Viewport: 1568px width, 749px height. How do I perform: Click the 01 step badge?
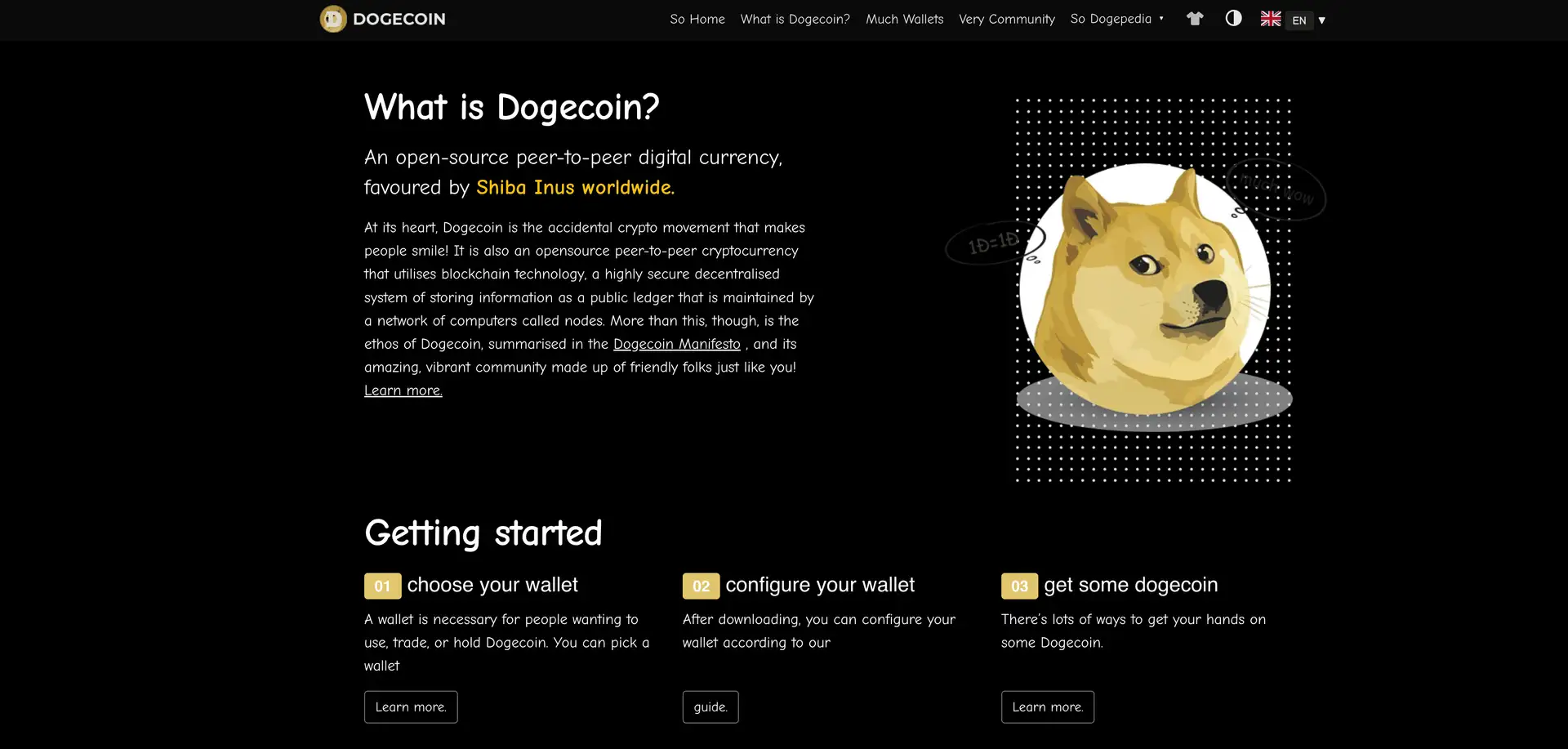(x=382, y=586)
